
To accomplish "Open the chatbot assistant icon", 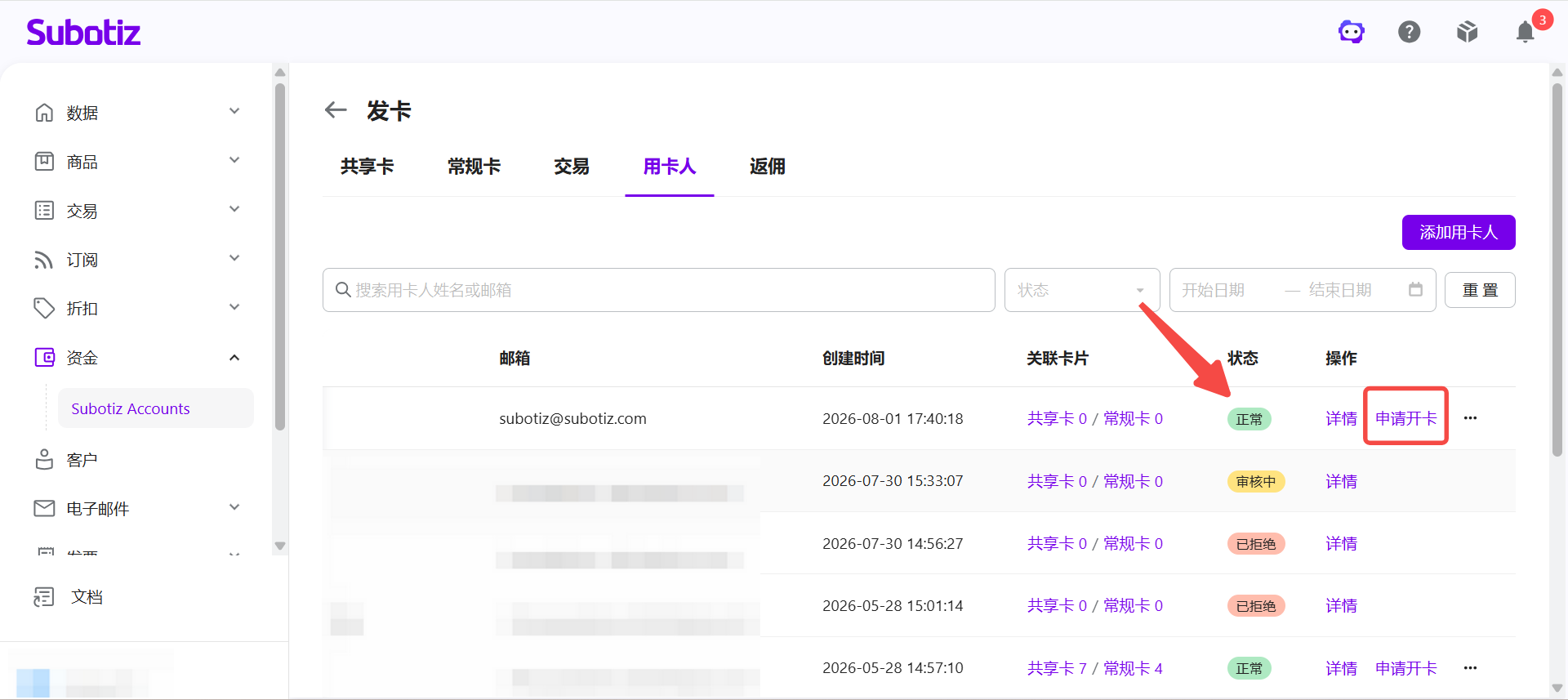I will [x=1352, y=32].
